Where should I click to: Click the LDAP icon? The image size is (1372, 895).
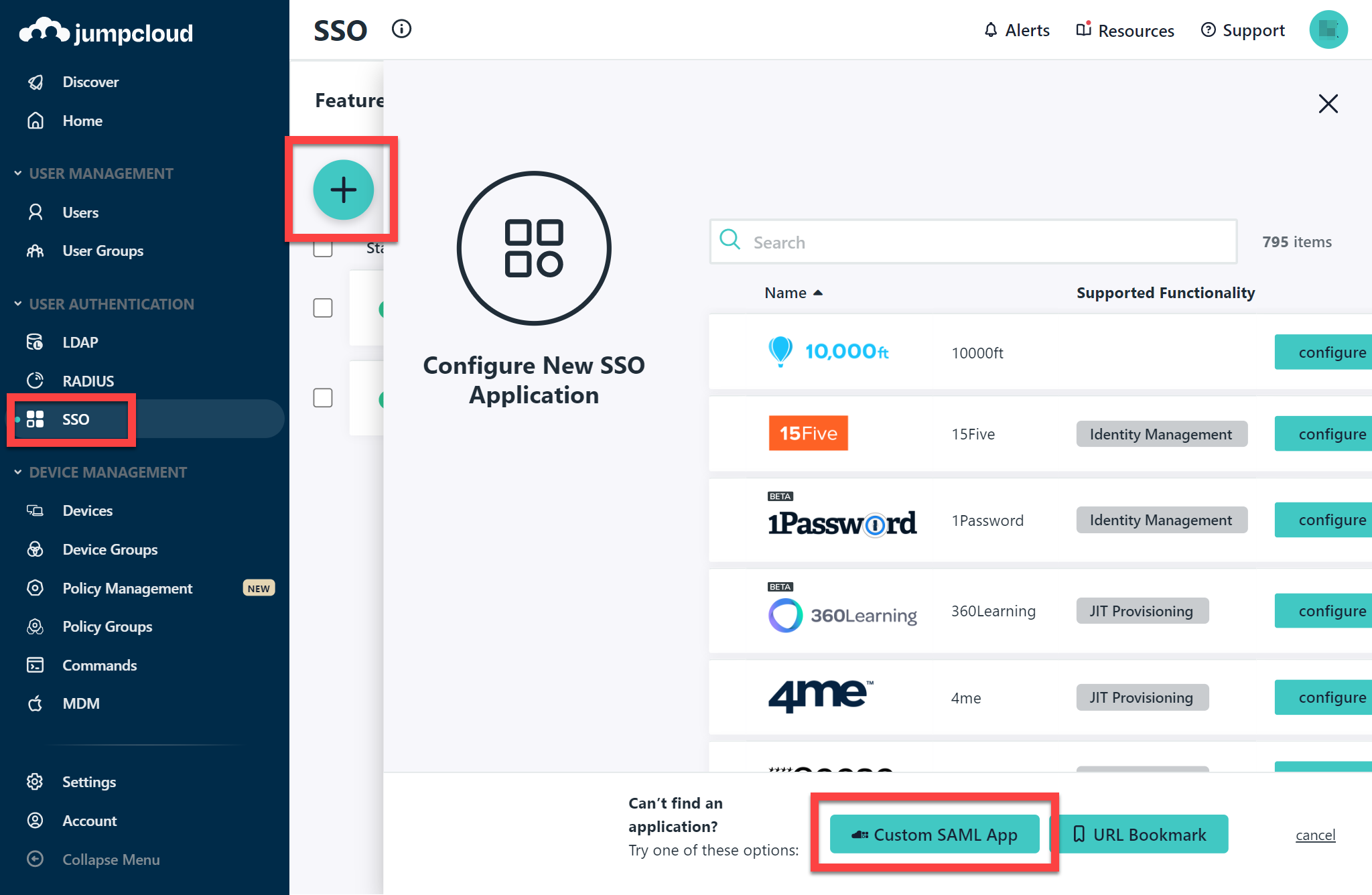coord(36,342)
